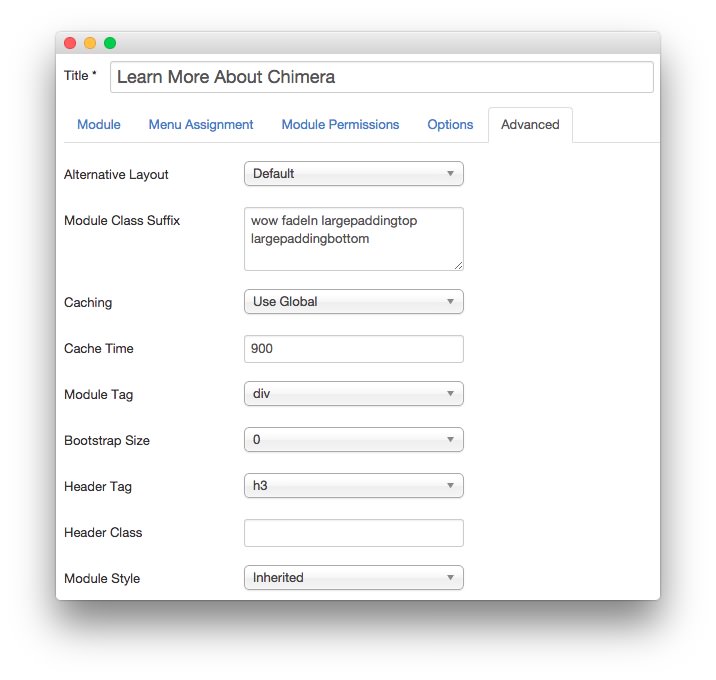This screenshot has height=680, width=716.
Task: Expand the Bootstrap Size dropdown
Action: [354, 439]
